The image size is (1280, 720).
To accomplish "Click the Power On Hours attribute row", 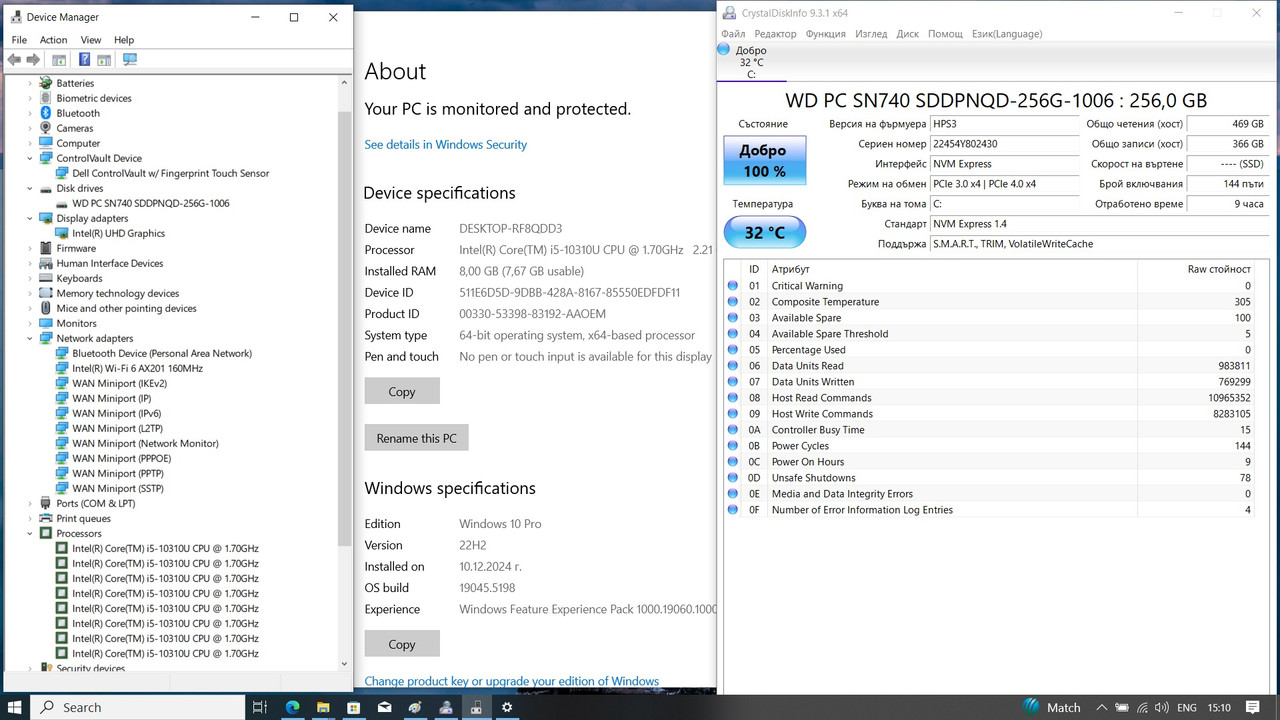I will (x=990, y=462).
